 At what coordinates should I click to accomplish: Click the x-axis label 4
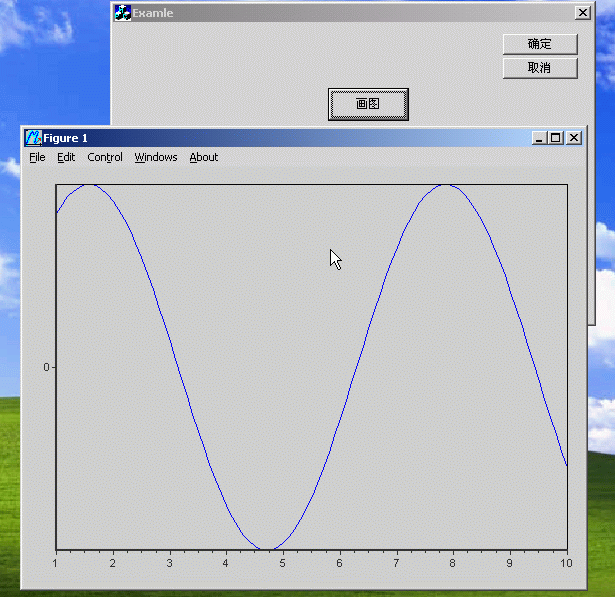click(226, 564)
